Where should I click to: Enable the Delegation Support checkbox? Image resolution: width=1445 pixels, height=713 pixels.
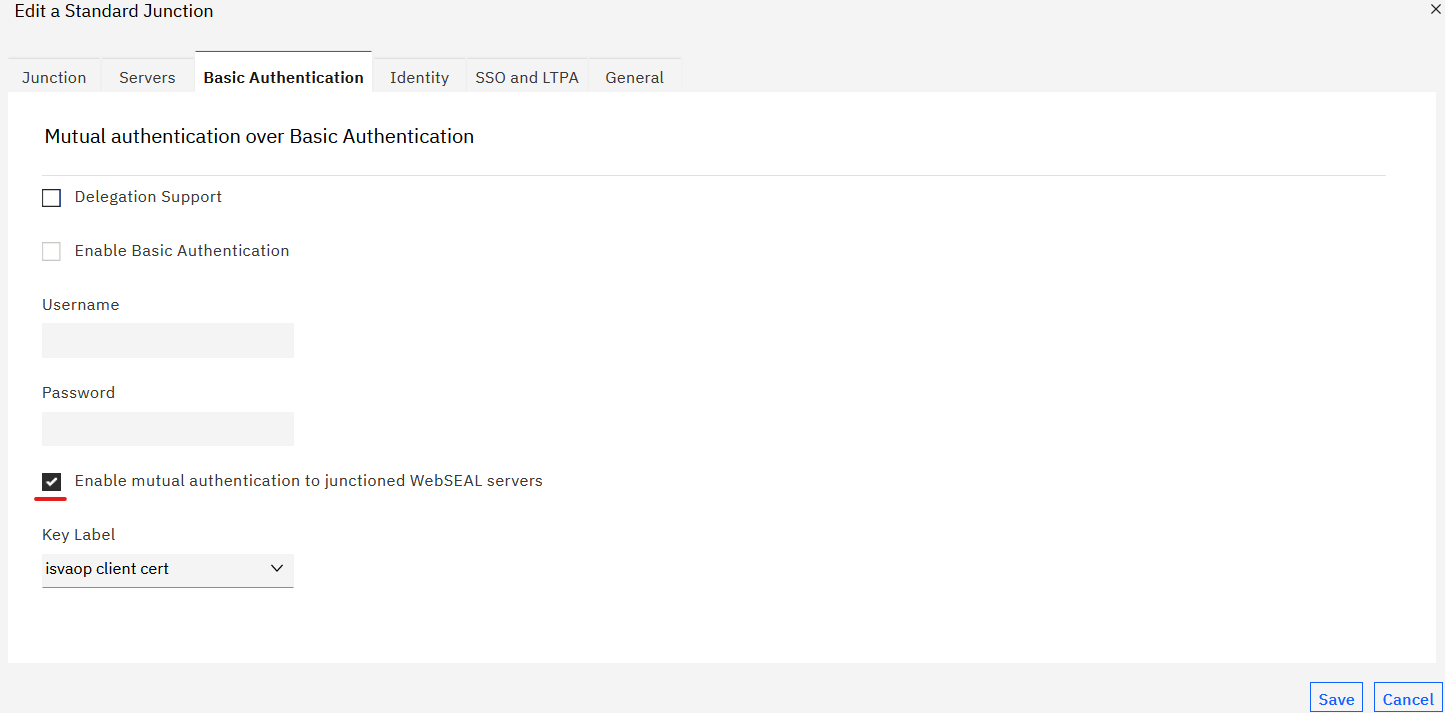tap(51, 197)
